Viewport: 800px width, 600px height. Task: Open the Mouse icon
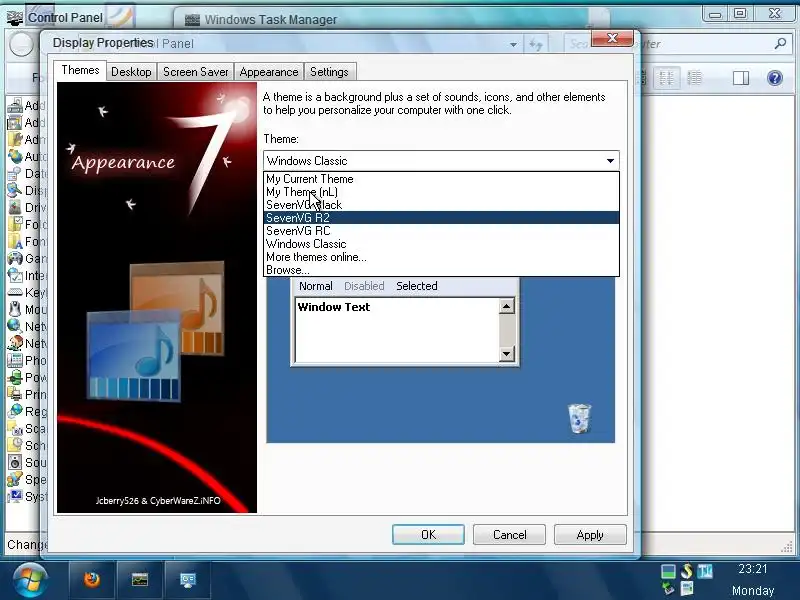(x=15, y=309)
